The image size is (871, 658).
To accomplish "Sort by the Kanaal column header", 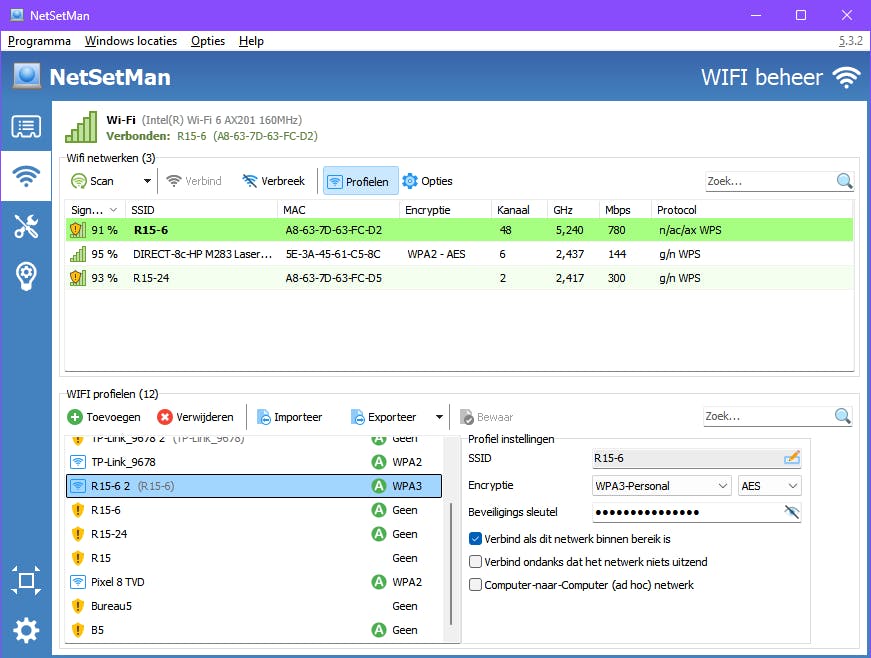I will pyautogui.click(x=519, y=210).
